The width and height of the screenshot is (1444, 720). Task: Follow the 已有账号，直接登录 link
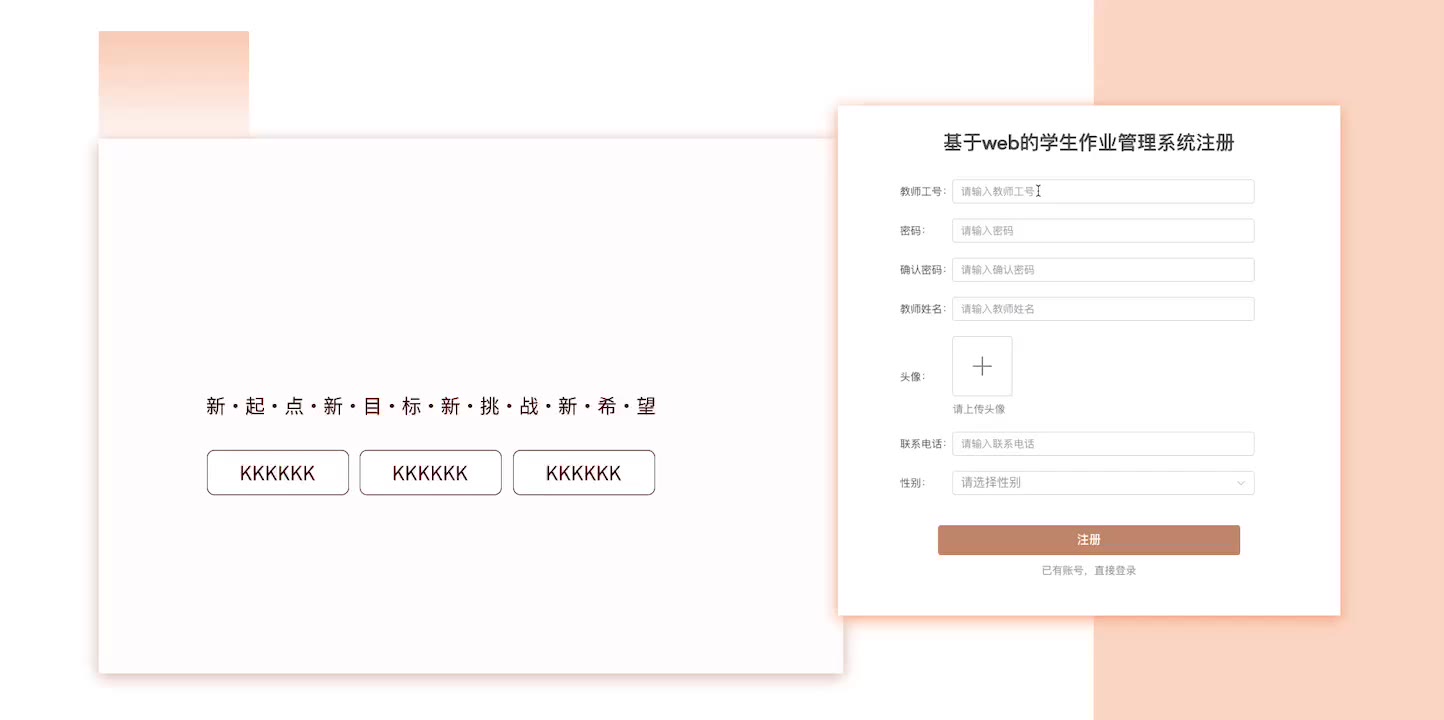pos(1089,571)
